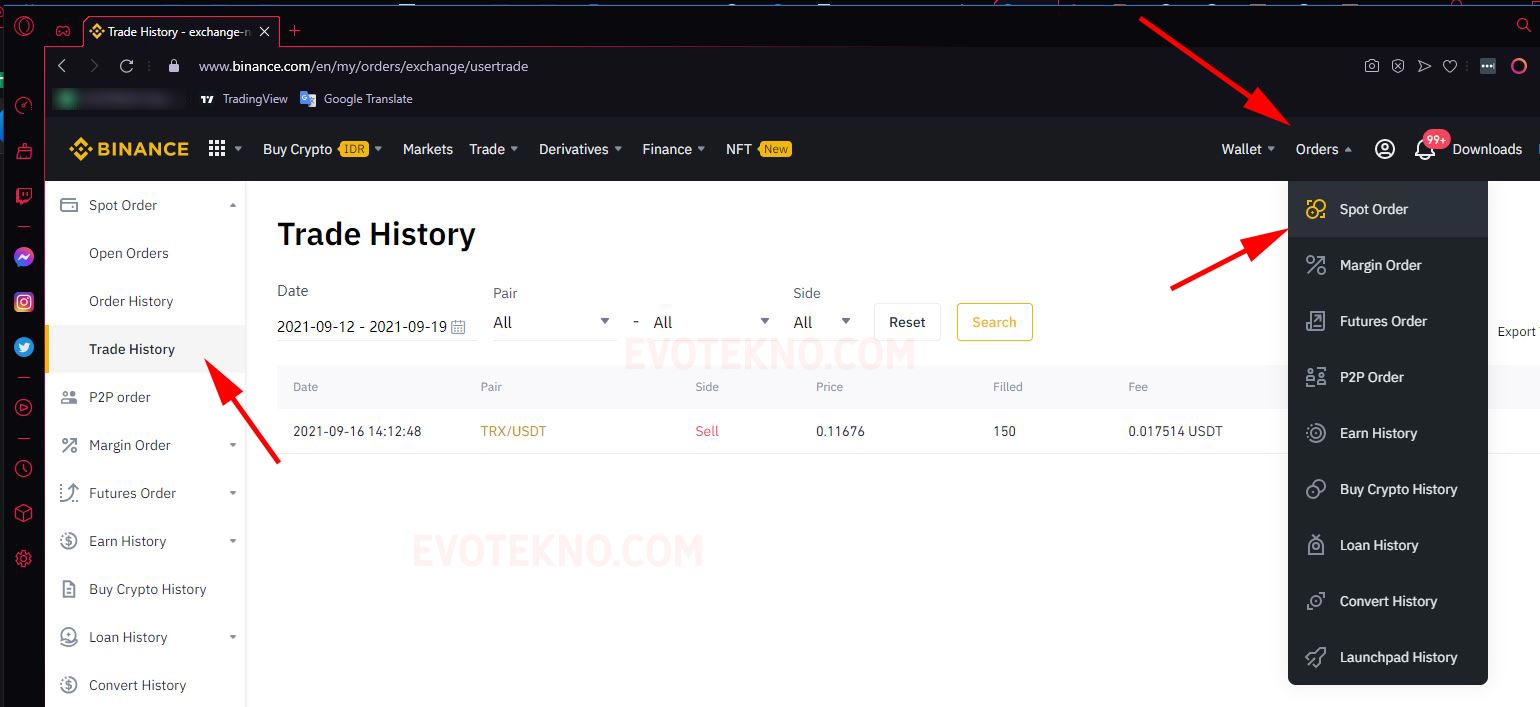The image size is (1540, 707).
Task: Click the Binance notifications bell icon
Action: (x=1425, y=150)
